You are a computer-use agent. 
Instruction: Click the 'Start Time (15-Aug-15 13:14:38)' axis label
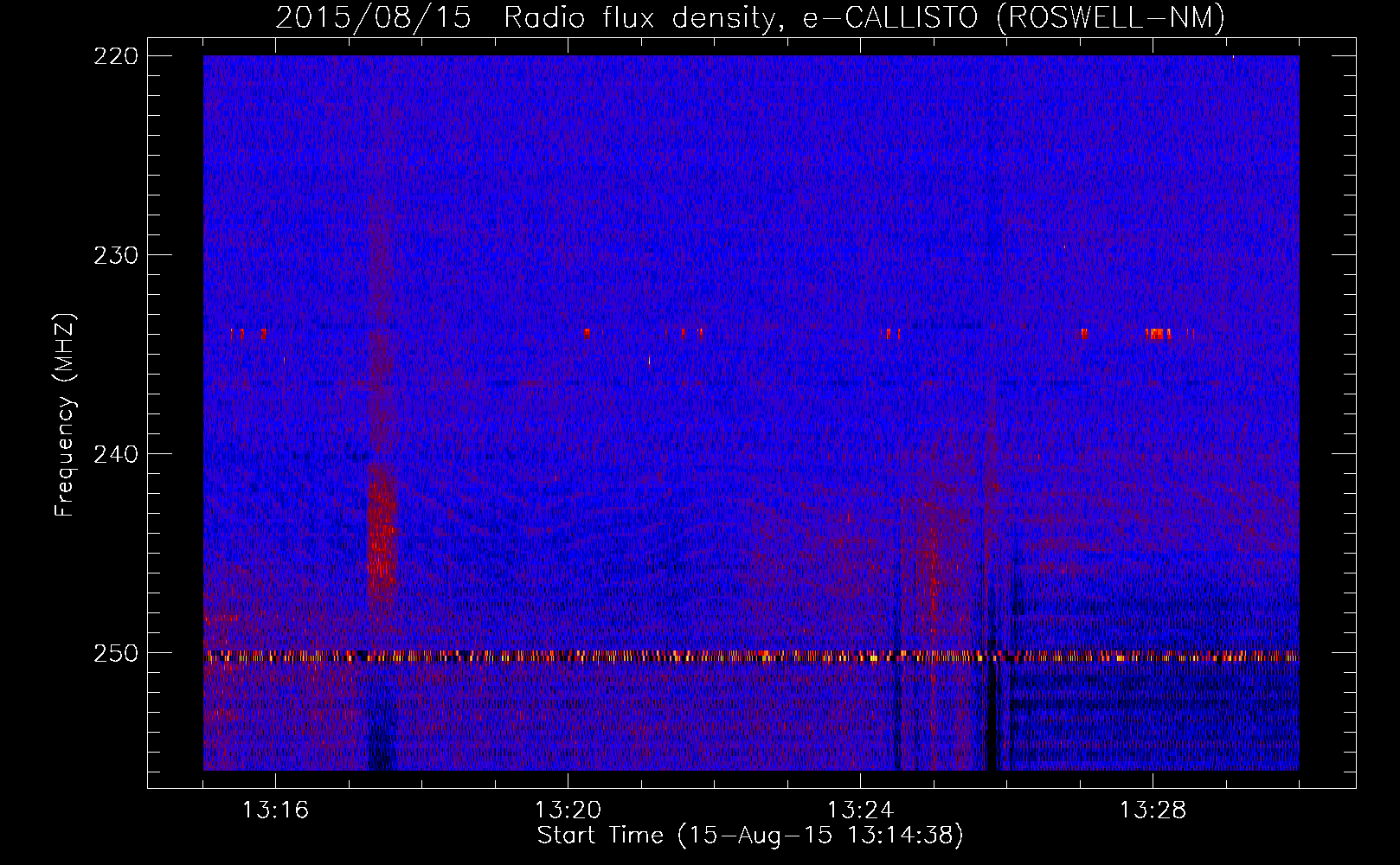[750, 836]
